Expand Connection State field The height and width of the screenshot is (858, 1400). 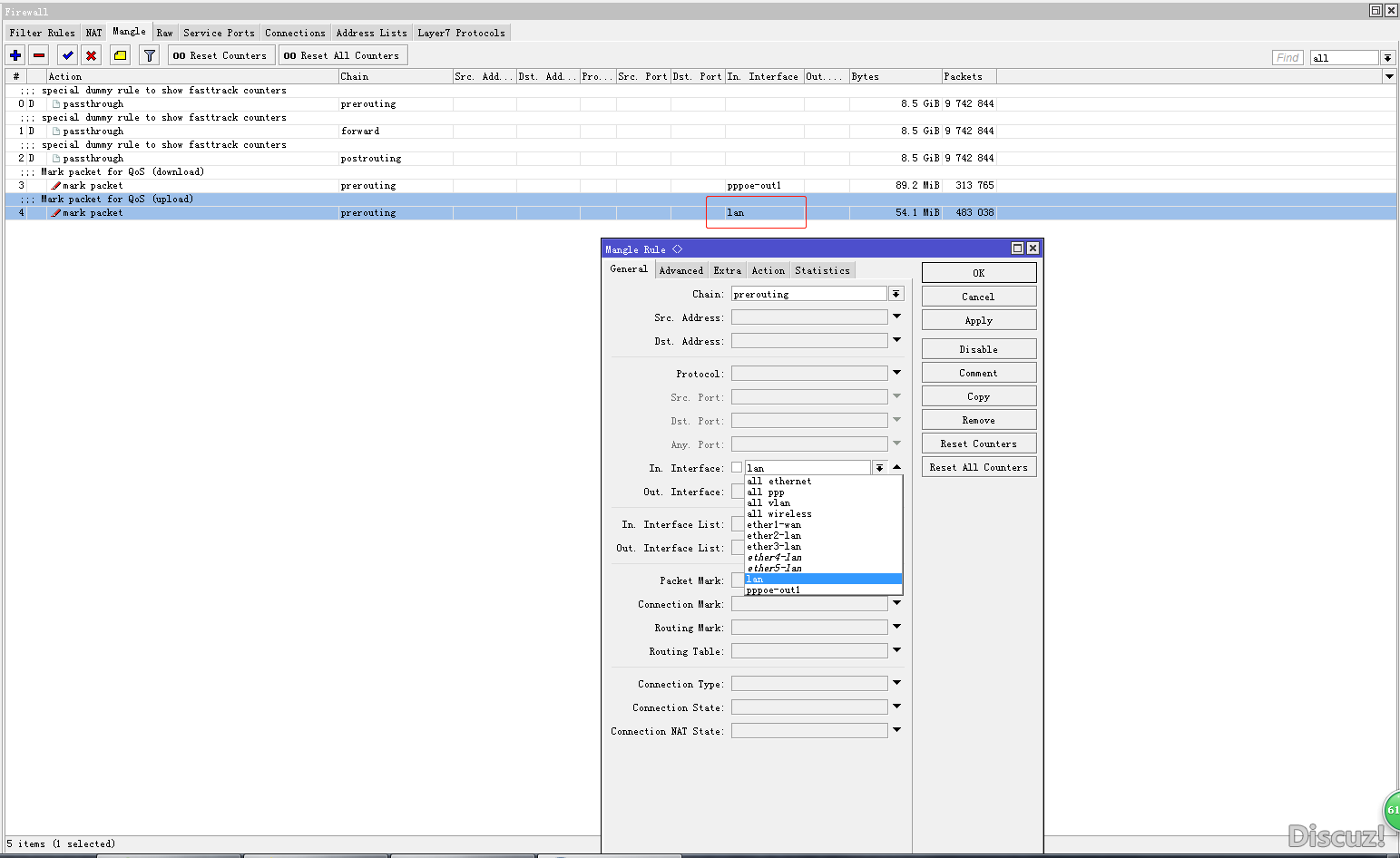coord(896,707)
